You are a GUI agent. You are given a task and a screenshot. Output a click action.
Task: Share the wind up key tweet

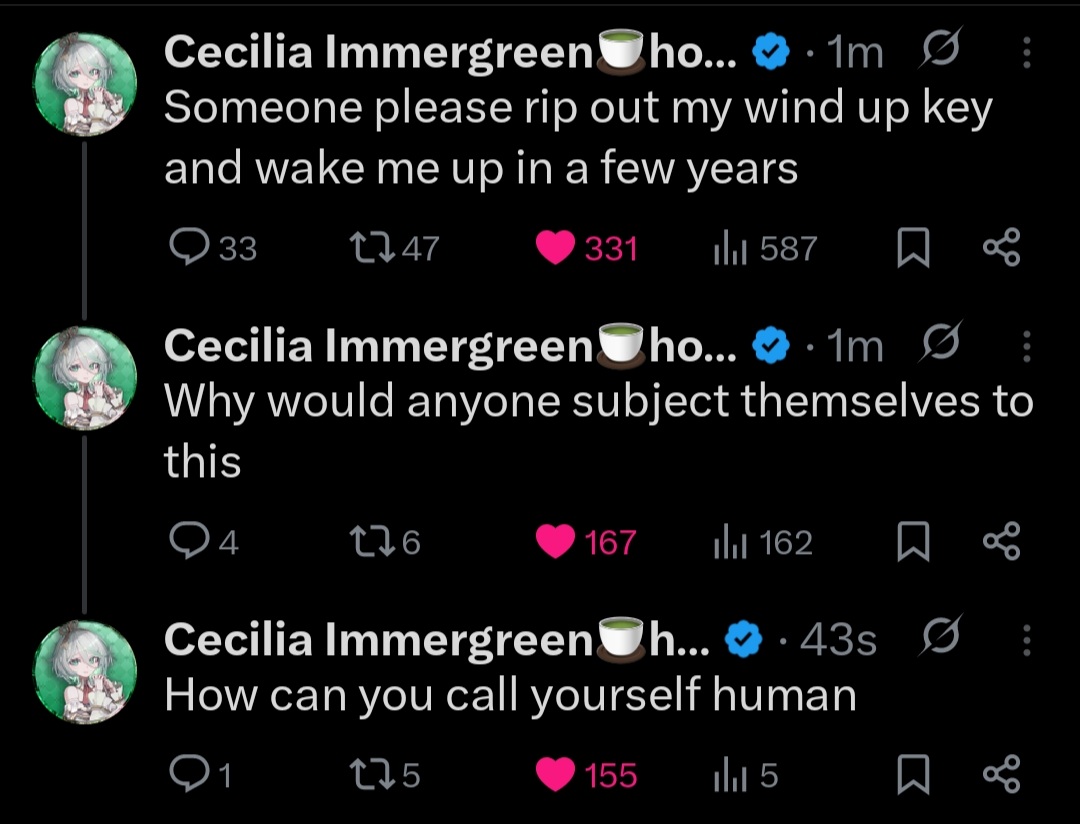(1001, 248)
